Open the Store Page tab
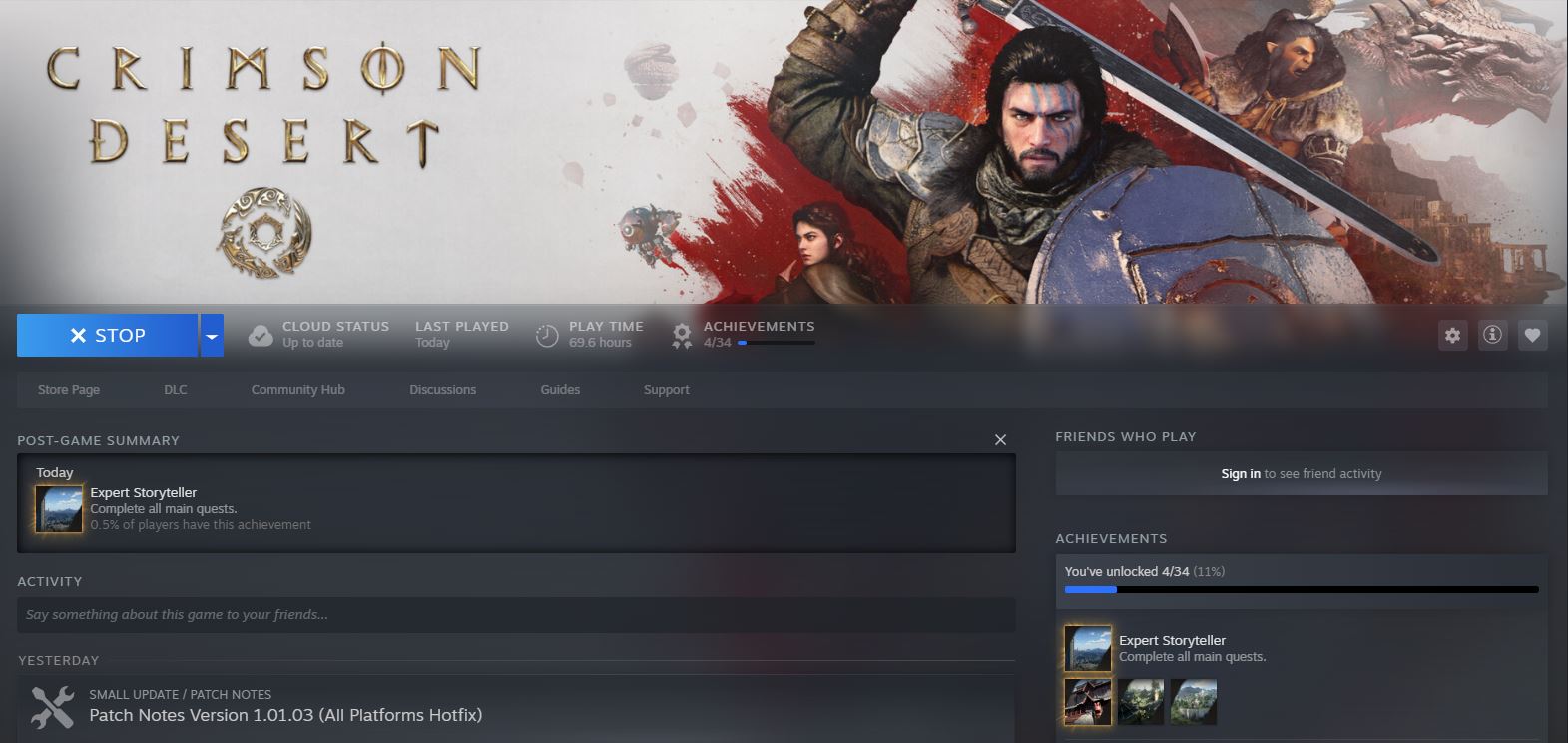Image resolution: width=1568 pixels, height=743 pixels. click(x=69, y=389)
